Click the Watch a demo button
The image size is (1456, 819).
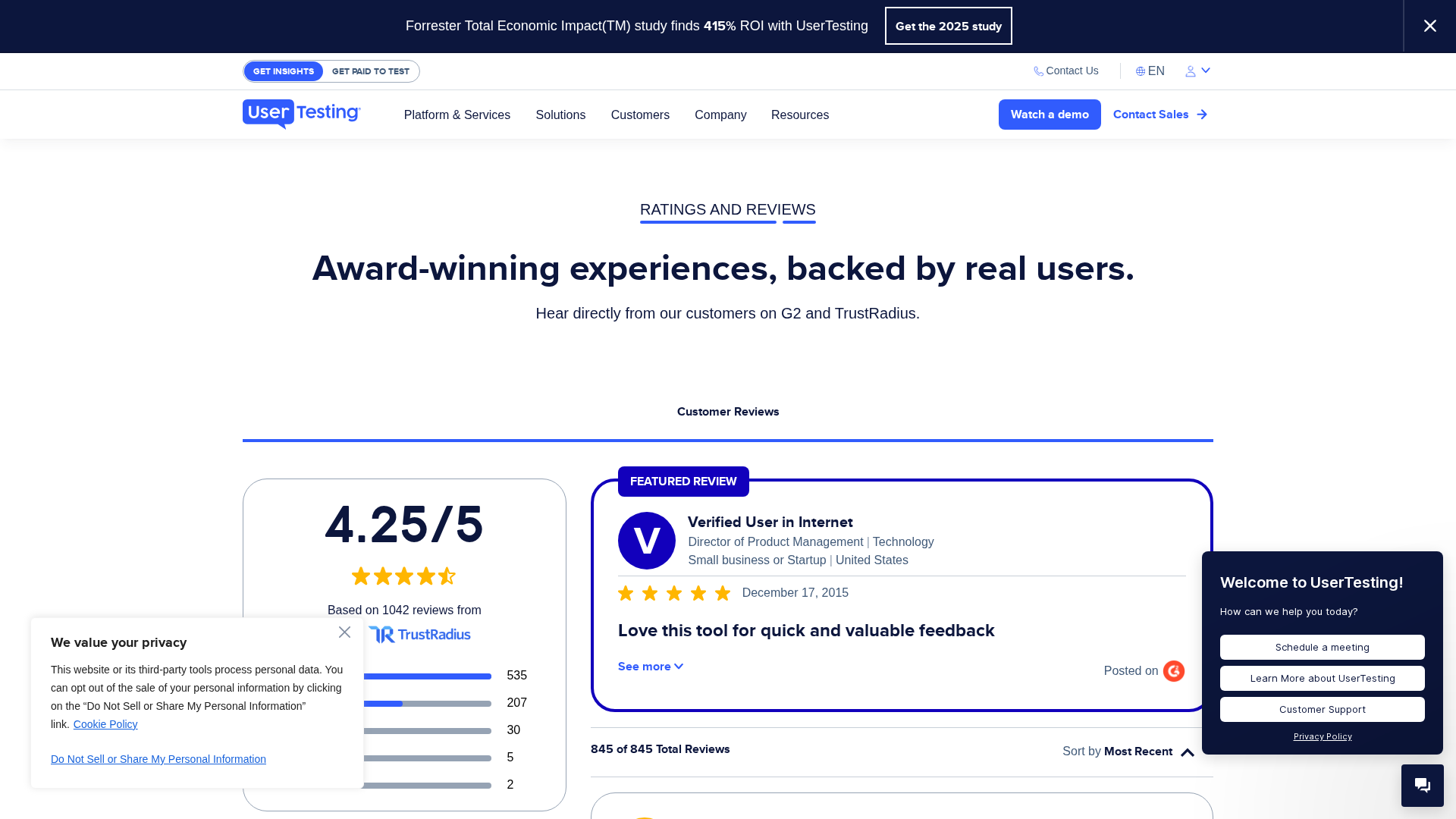tap(1049, 115)
